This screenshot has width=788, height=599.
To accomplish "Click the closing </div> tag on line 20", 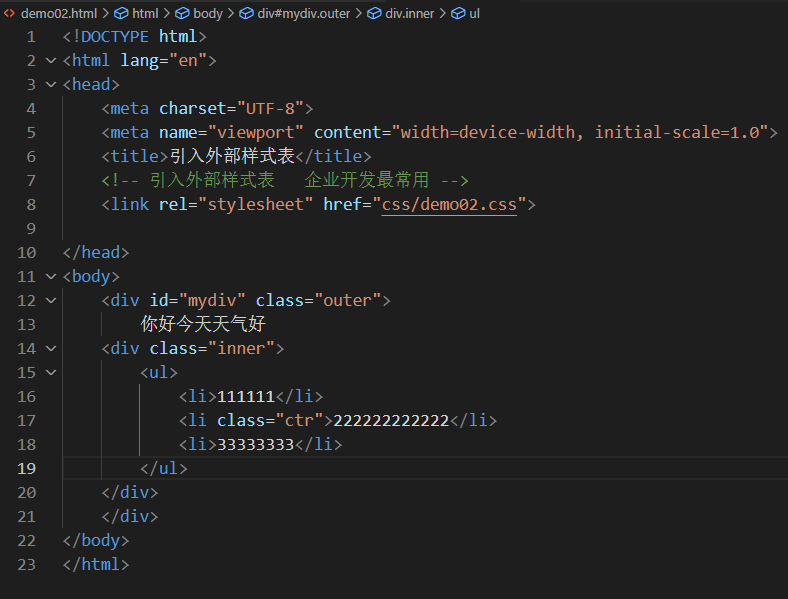I will pos(130,492).
